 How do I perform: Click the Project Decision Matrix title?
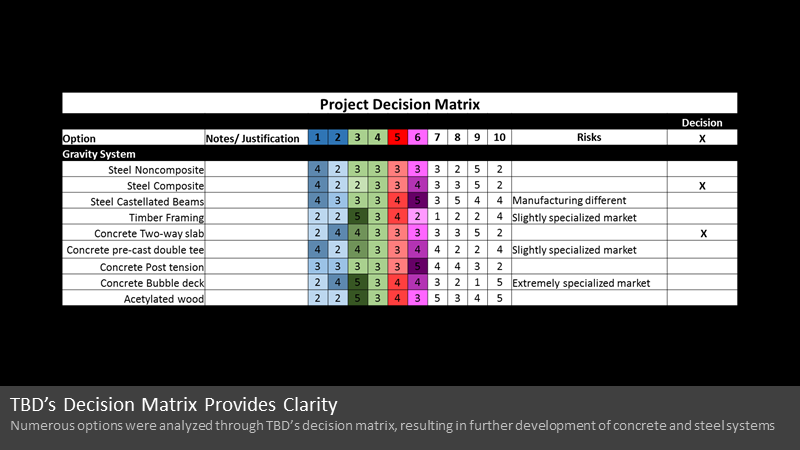399,104
